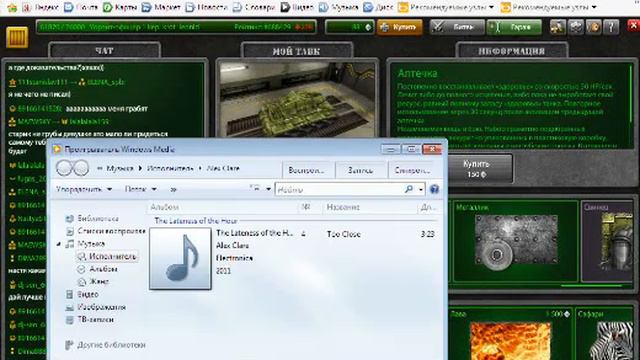This screenshot has width=640, height=360.
Task: Open the Поток dropdown menu
Action: pos(140,189)
